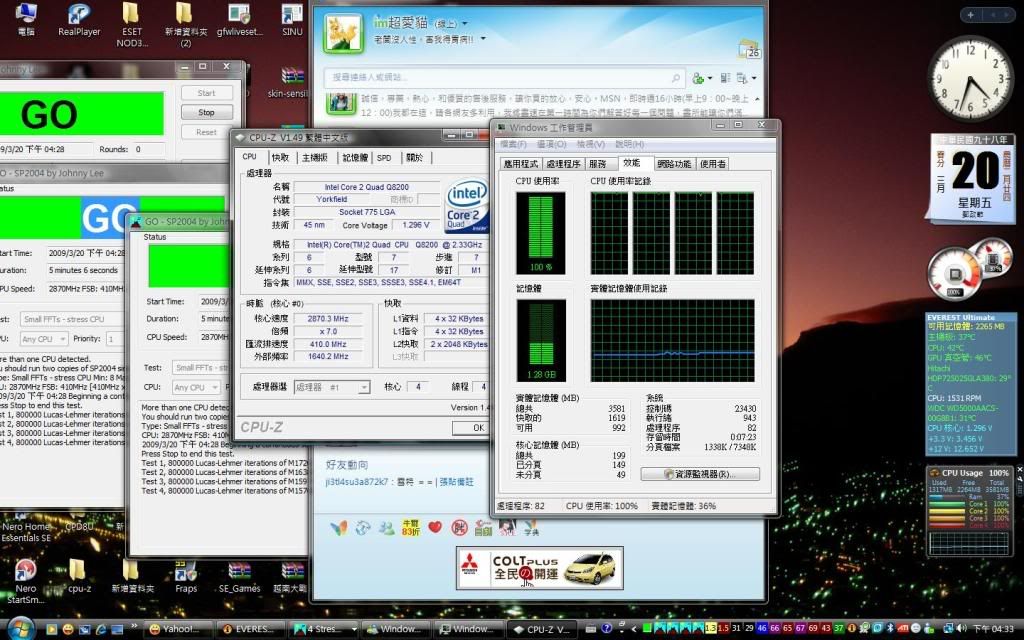Click the Messenger user avatar picture
The width and height of the screenshot is (1024, 640).
[343, 33]
